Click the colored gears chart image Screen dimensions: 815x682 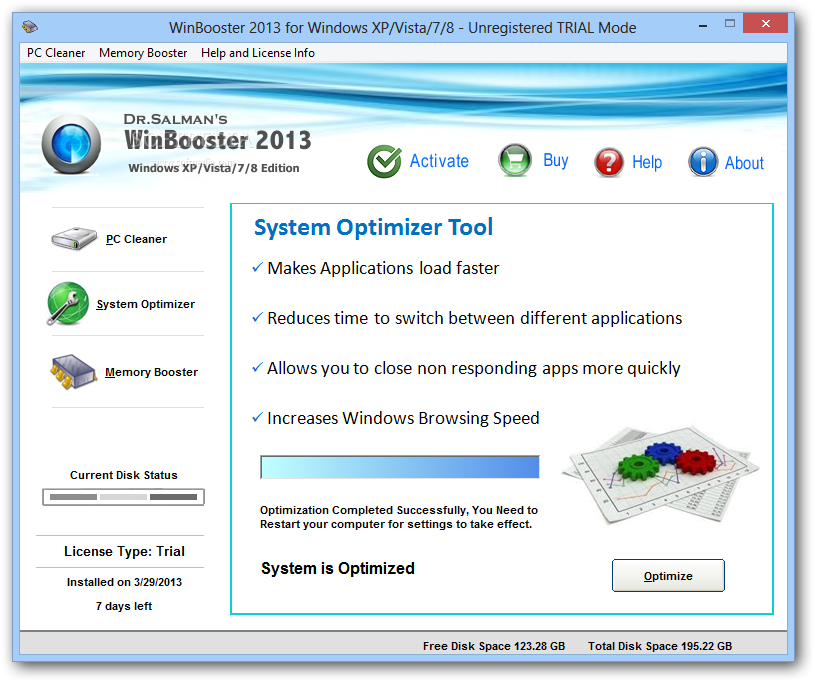[x=660, y=475]
